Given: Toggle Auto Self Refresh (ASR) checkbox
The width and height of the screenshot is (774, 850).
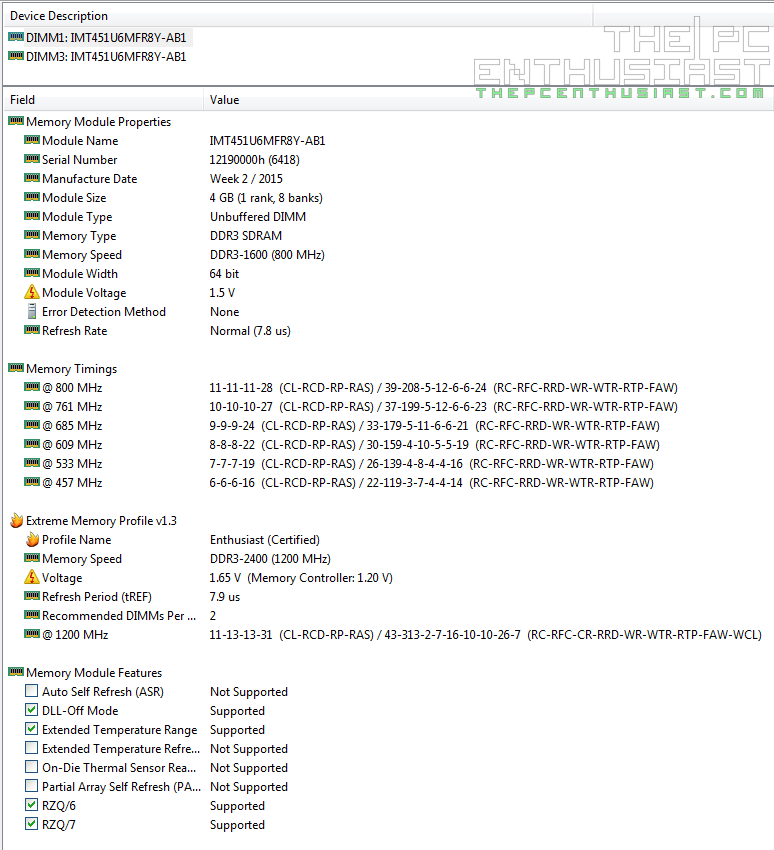Looking at the screenshot, I should point(31,691).
